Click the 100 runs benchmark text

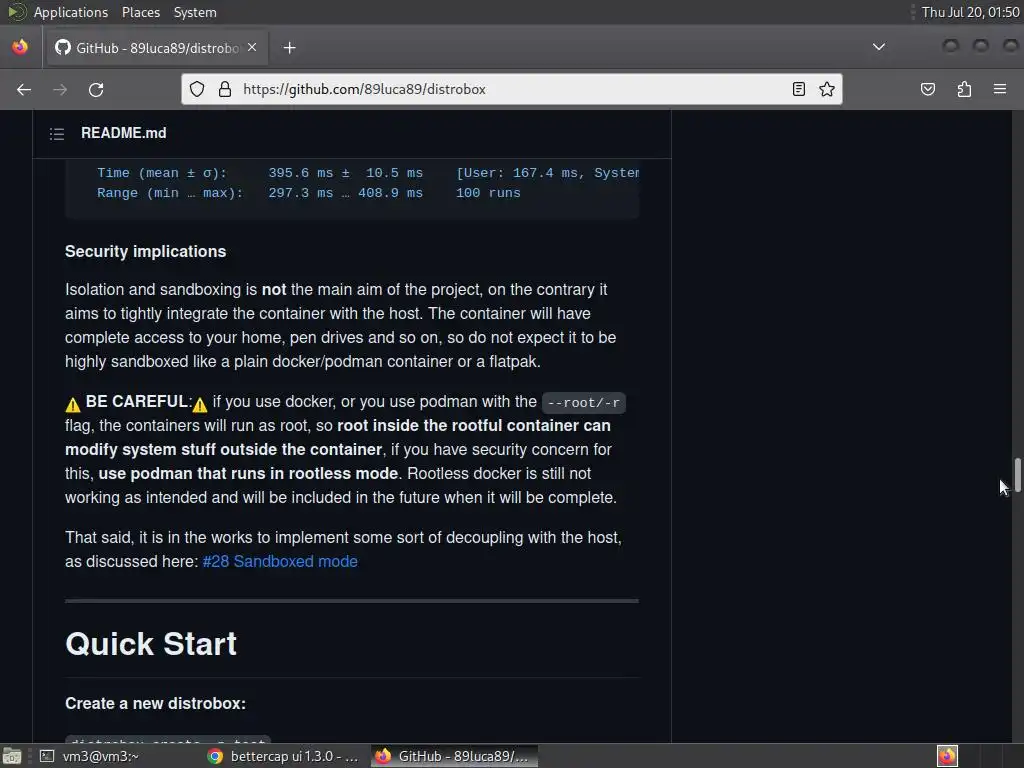click(x=488, y=193)
